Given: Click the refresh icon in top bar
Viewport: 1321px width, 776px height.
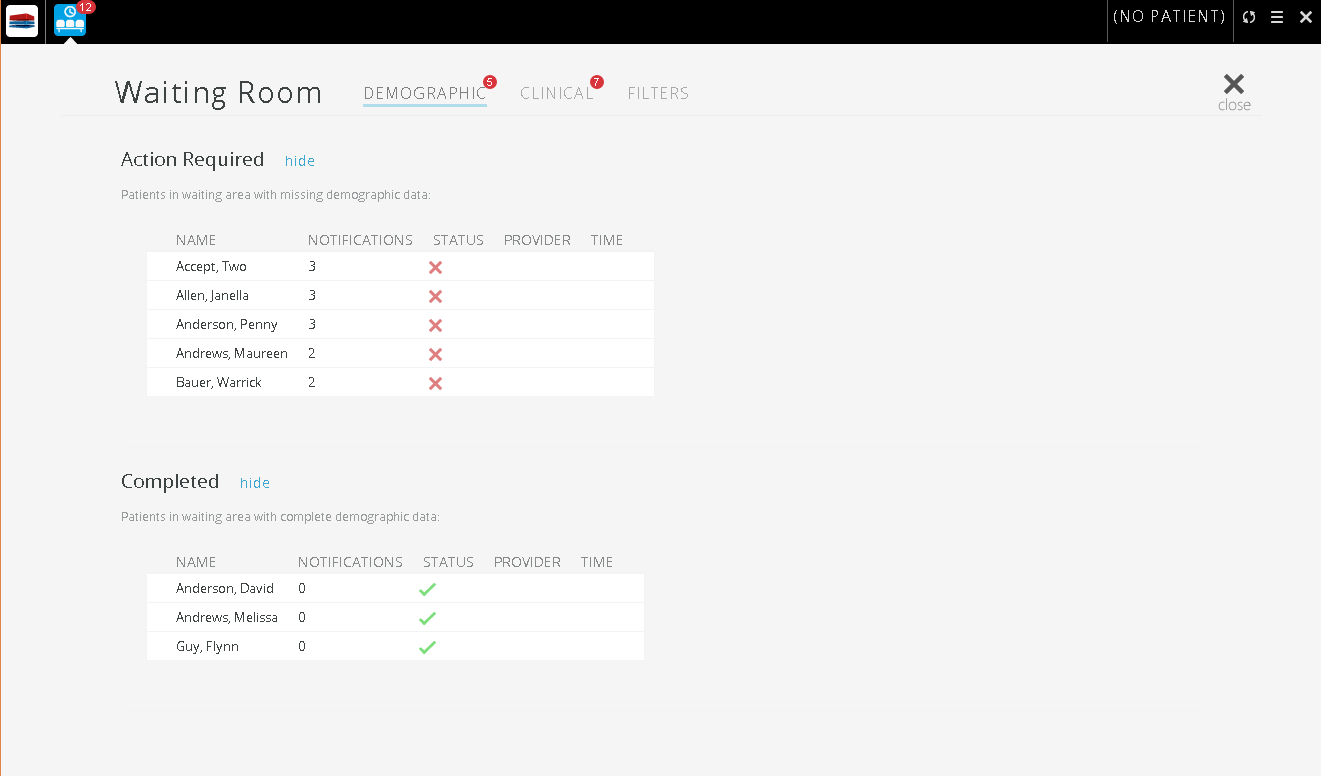Looking at the screenshot, I should (x=1249, y=17).
